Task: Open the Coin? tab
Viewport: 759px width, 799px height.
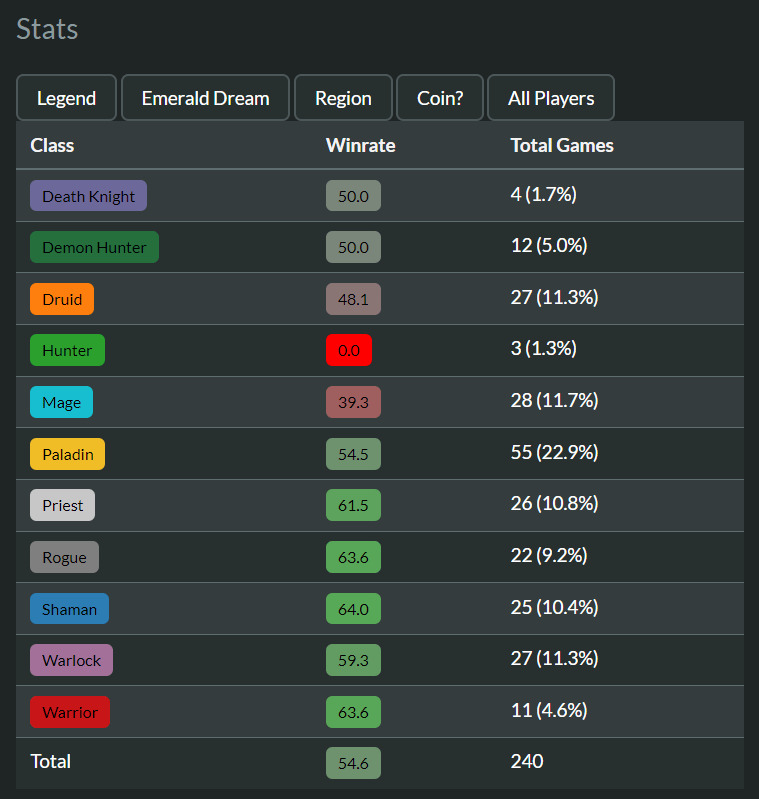Action: pyautogui.click(x=440, y=98)
